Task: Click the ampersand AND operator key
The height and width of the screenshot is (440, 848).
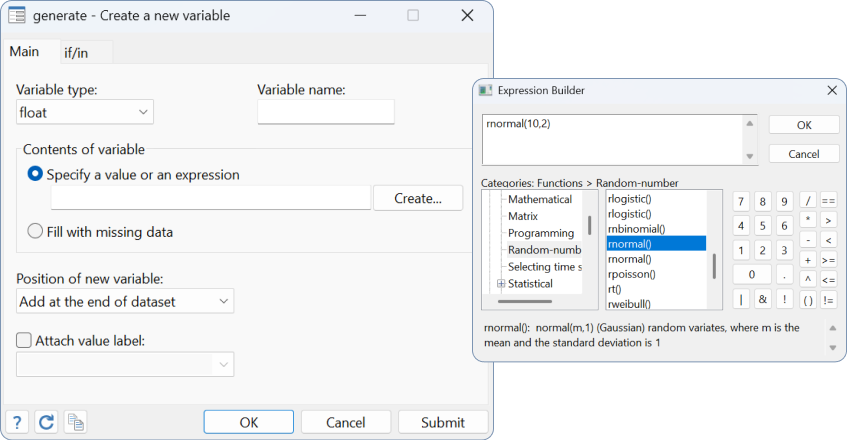Action: 762,299
